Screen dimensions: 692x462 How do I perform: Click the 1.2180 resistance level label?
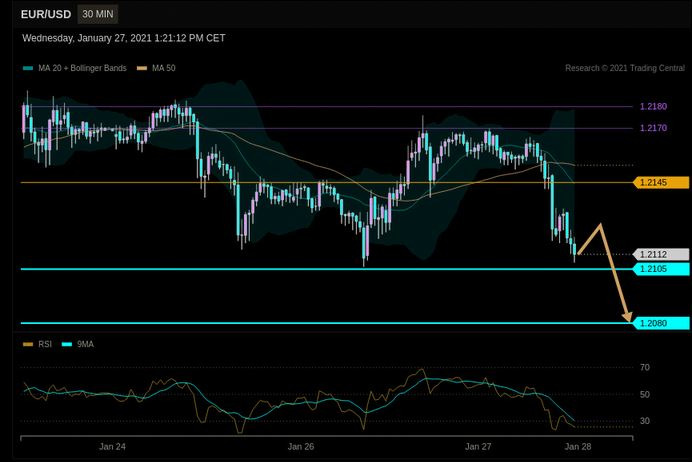click(653, 106)
